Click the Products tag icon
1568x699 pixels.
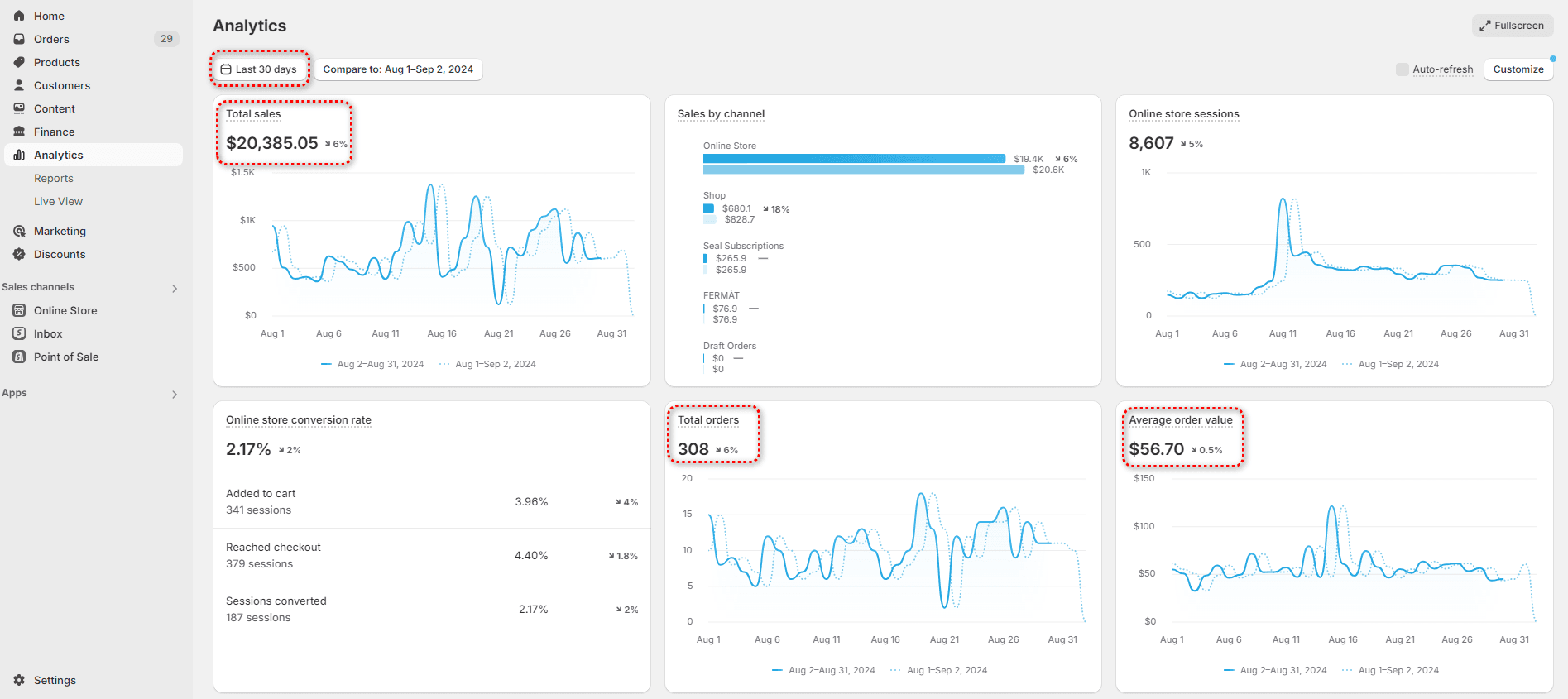pyautogui.click(x=19, y=62)
